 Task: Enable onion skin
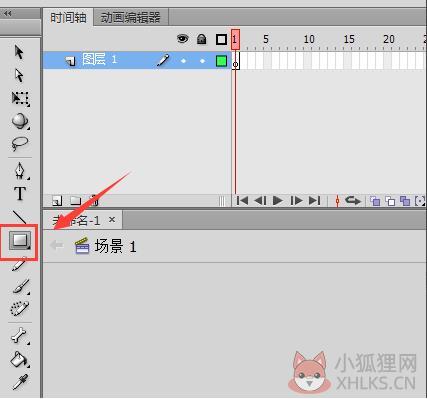(375, 201)
